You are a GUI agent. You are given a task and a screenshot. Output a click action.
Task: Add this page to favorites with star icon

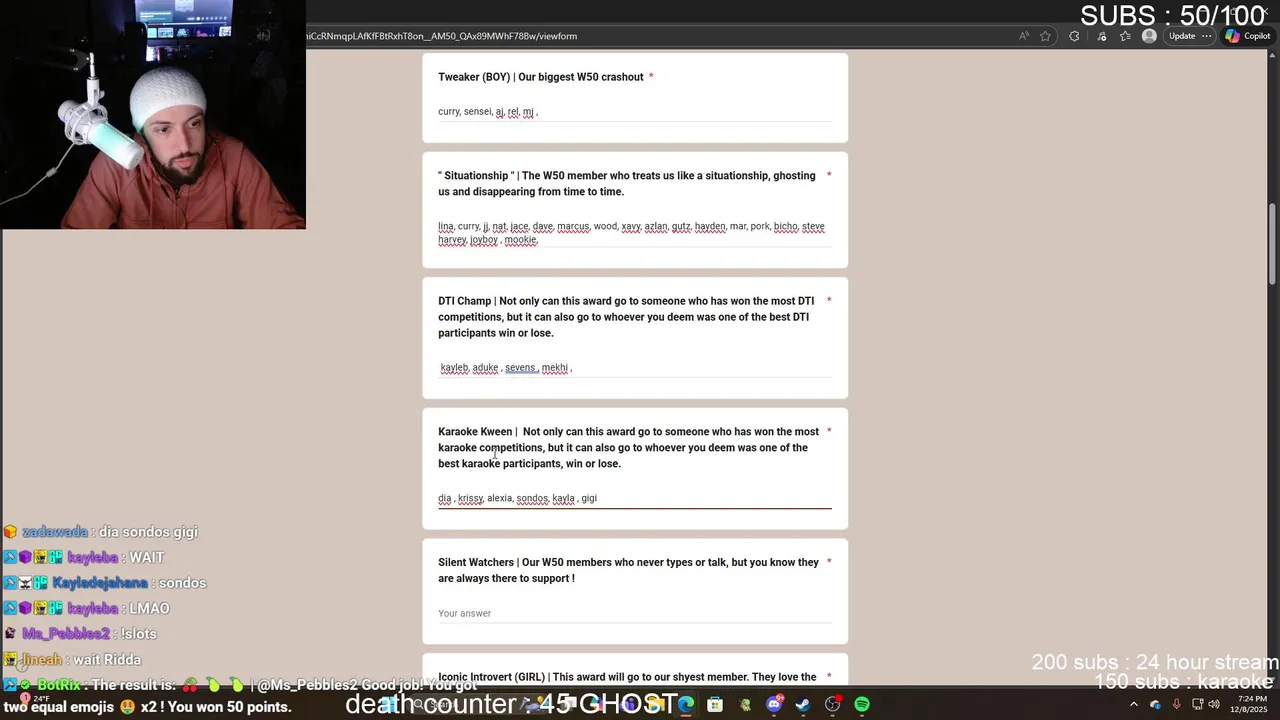pos(1045,36)
